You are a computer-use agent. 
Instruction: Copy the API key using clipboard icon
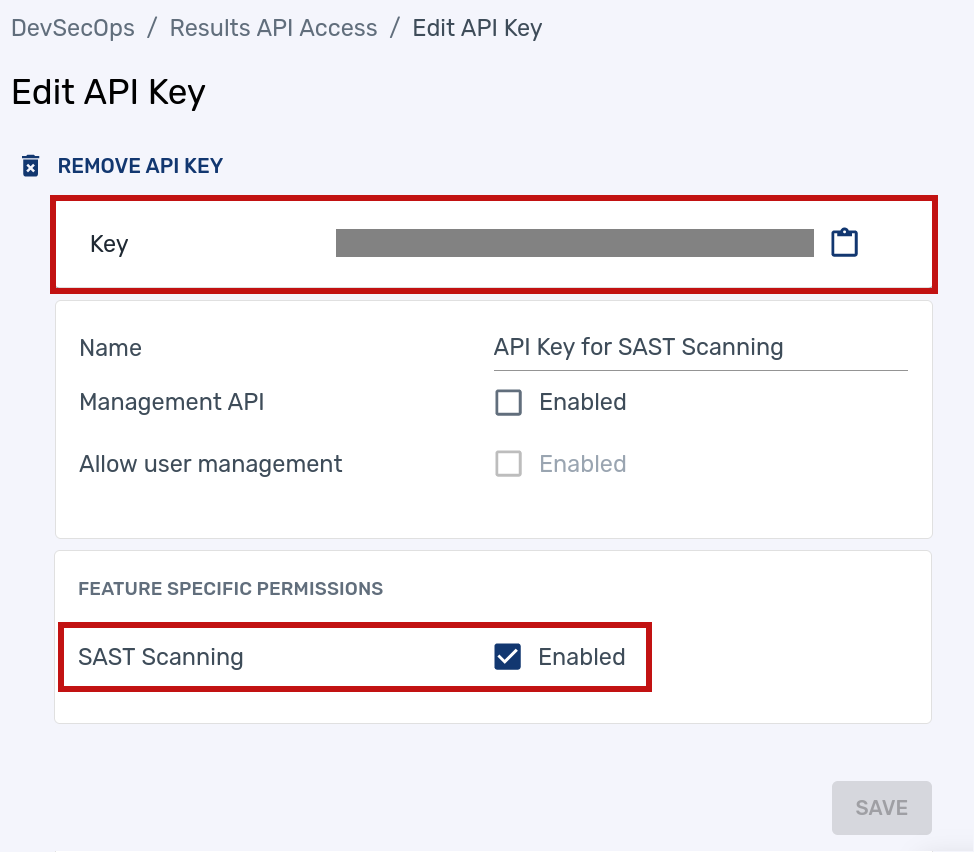845,242
